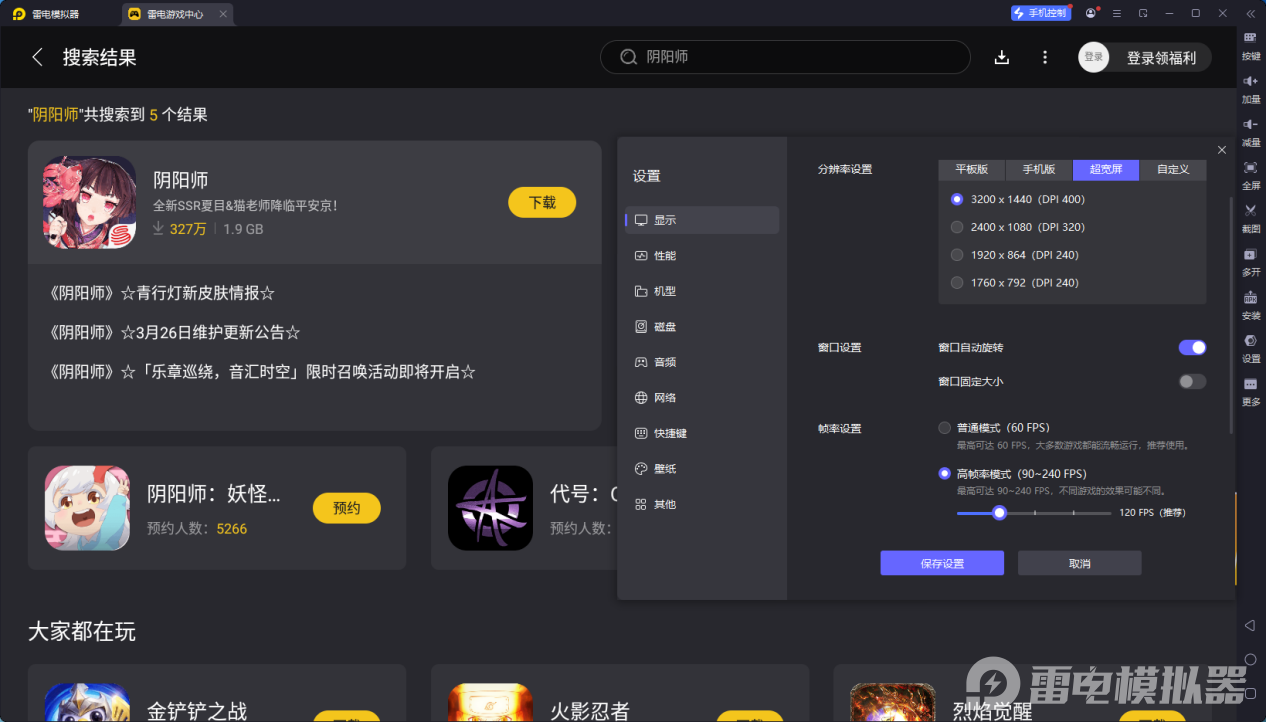Image resolution: width=1266 pixels, height=722 pixels.
Task: Switch to the 手机版 resolution tab
Action: (1038, 170)
